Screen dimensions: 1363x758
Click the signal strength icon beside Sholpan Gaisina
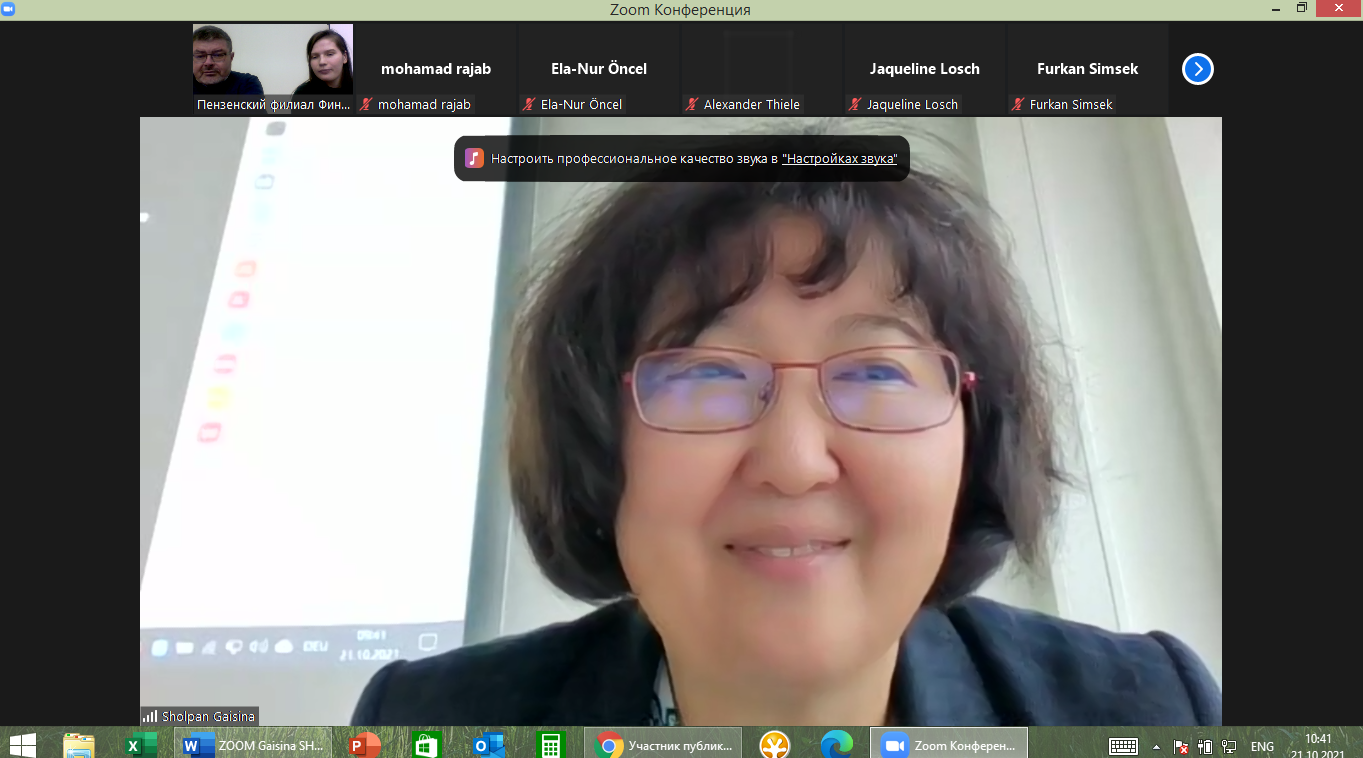[150, 716]
